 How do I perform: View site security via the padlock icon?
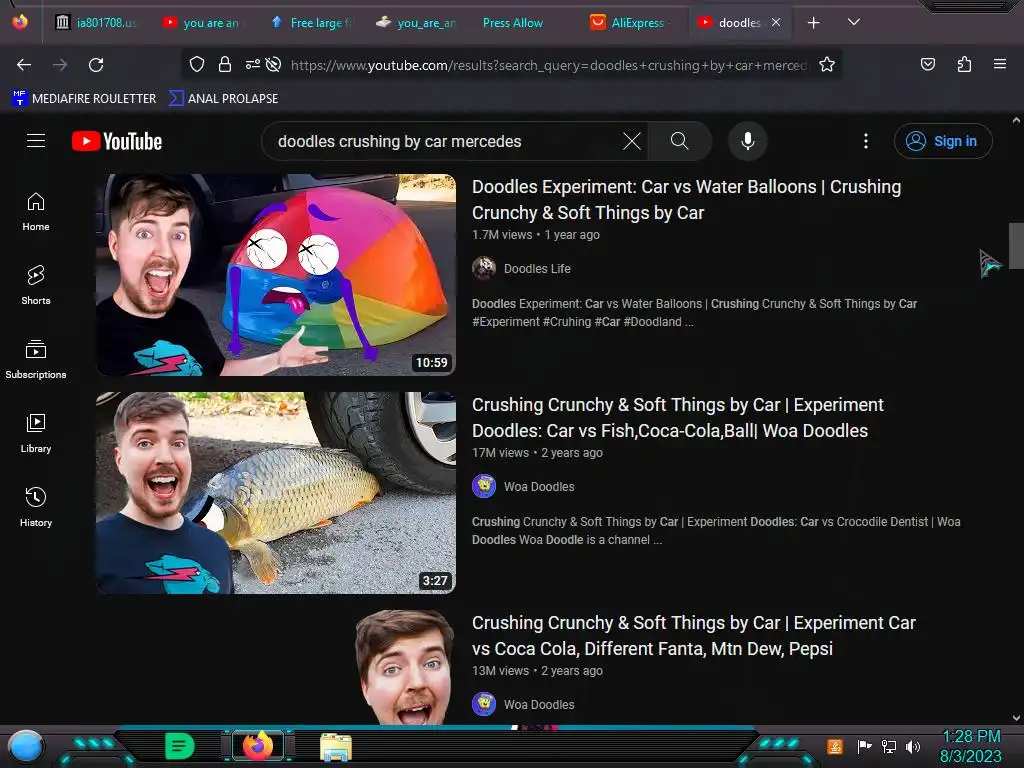[x=225, y=65]
